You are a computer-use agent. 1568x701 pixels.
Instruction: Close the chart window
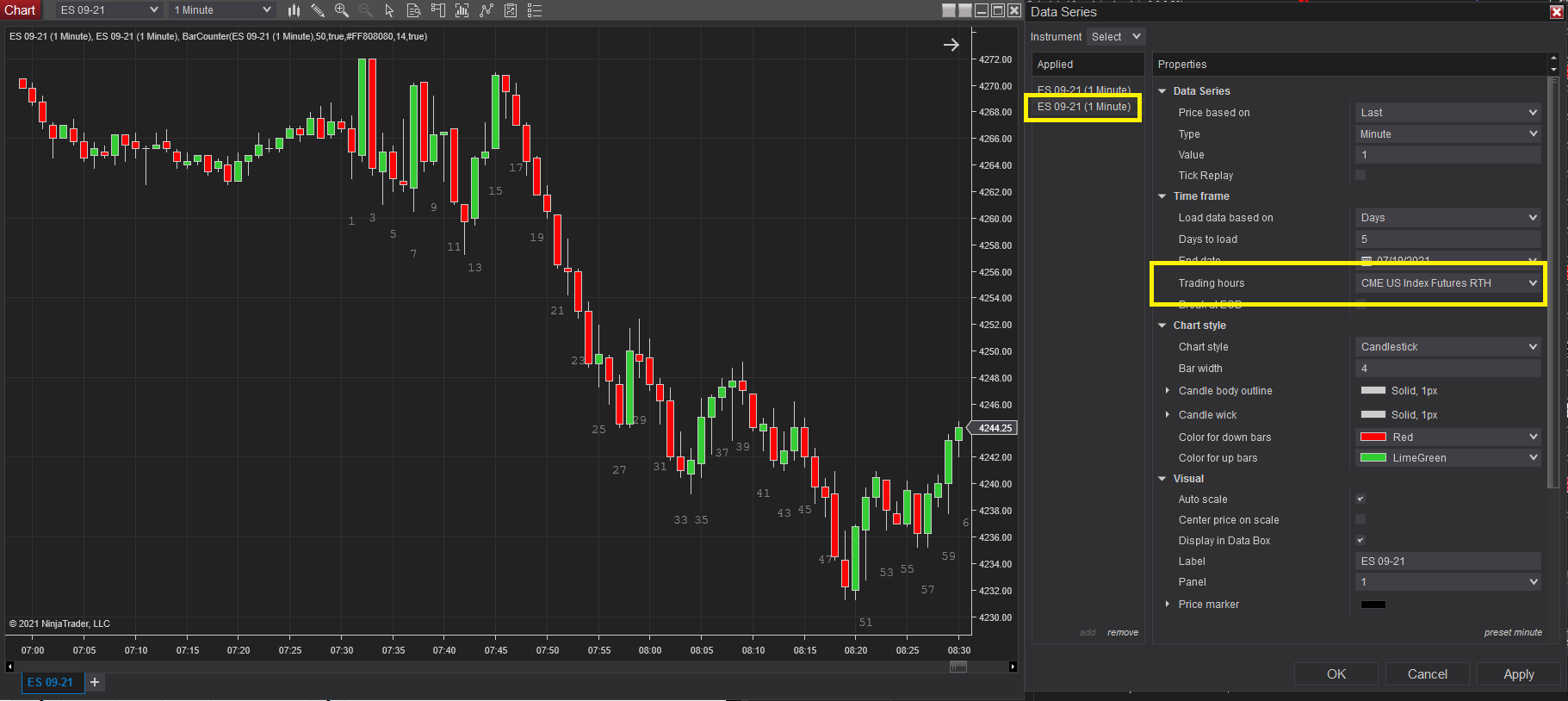[1014, 10]
